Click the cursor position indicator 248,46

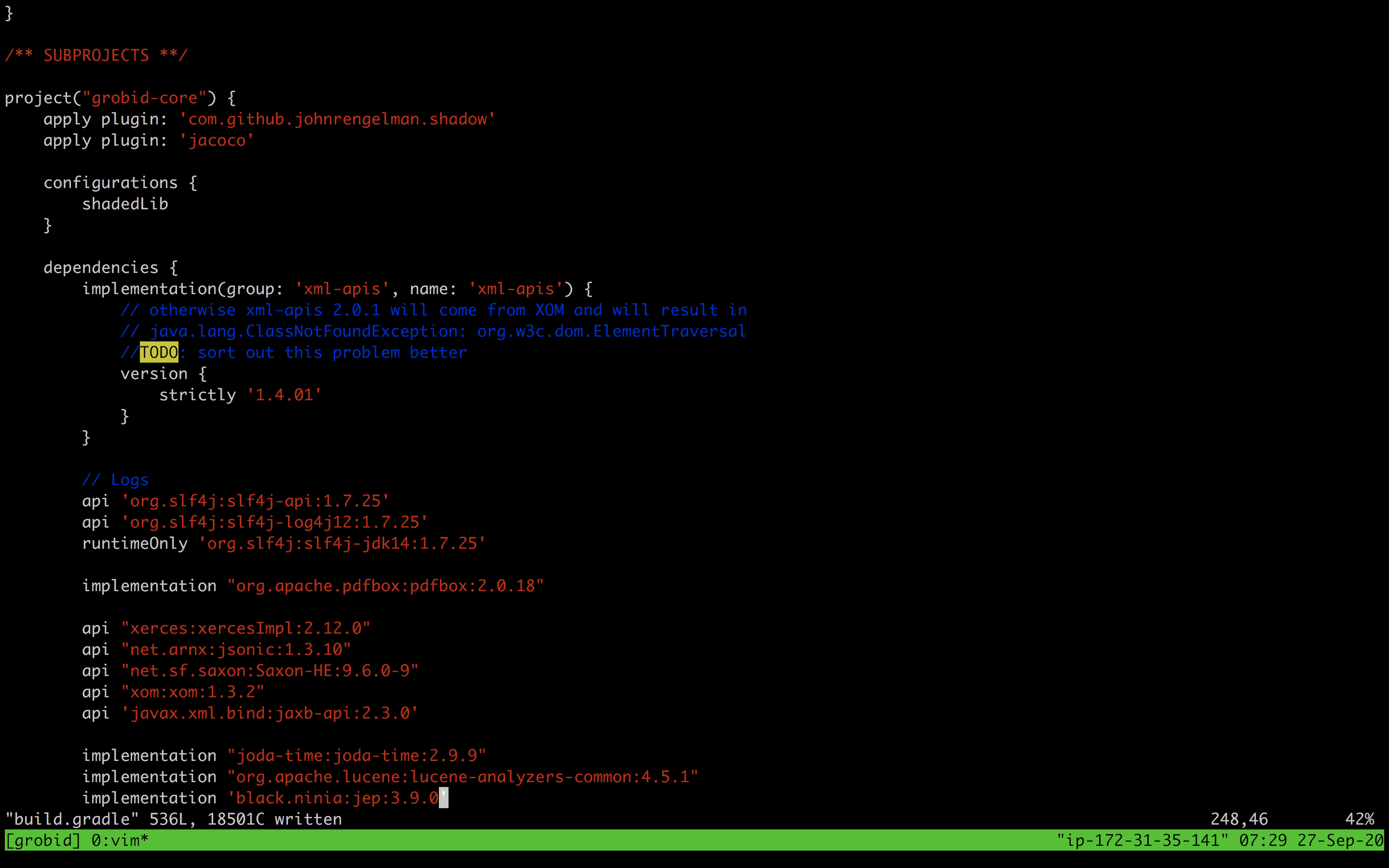click(x=1240, y=819)
